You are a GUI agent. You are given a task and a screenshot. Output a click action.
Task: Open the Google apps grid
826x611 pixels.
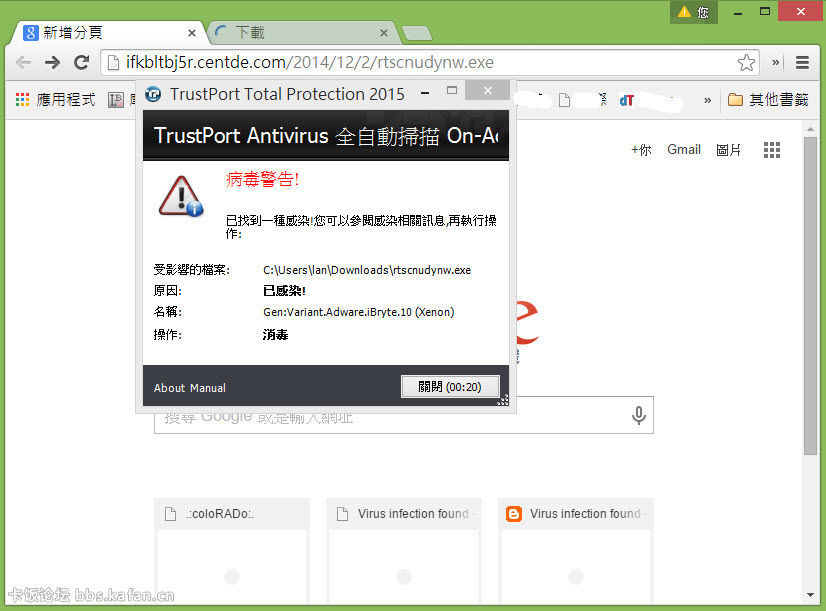point(772,150)
